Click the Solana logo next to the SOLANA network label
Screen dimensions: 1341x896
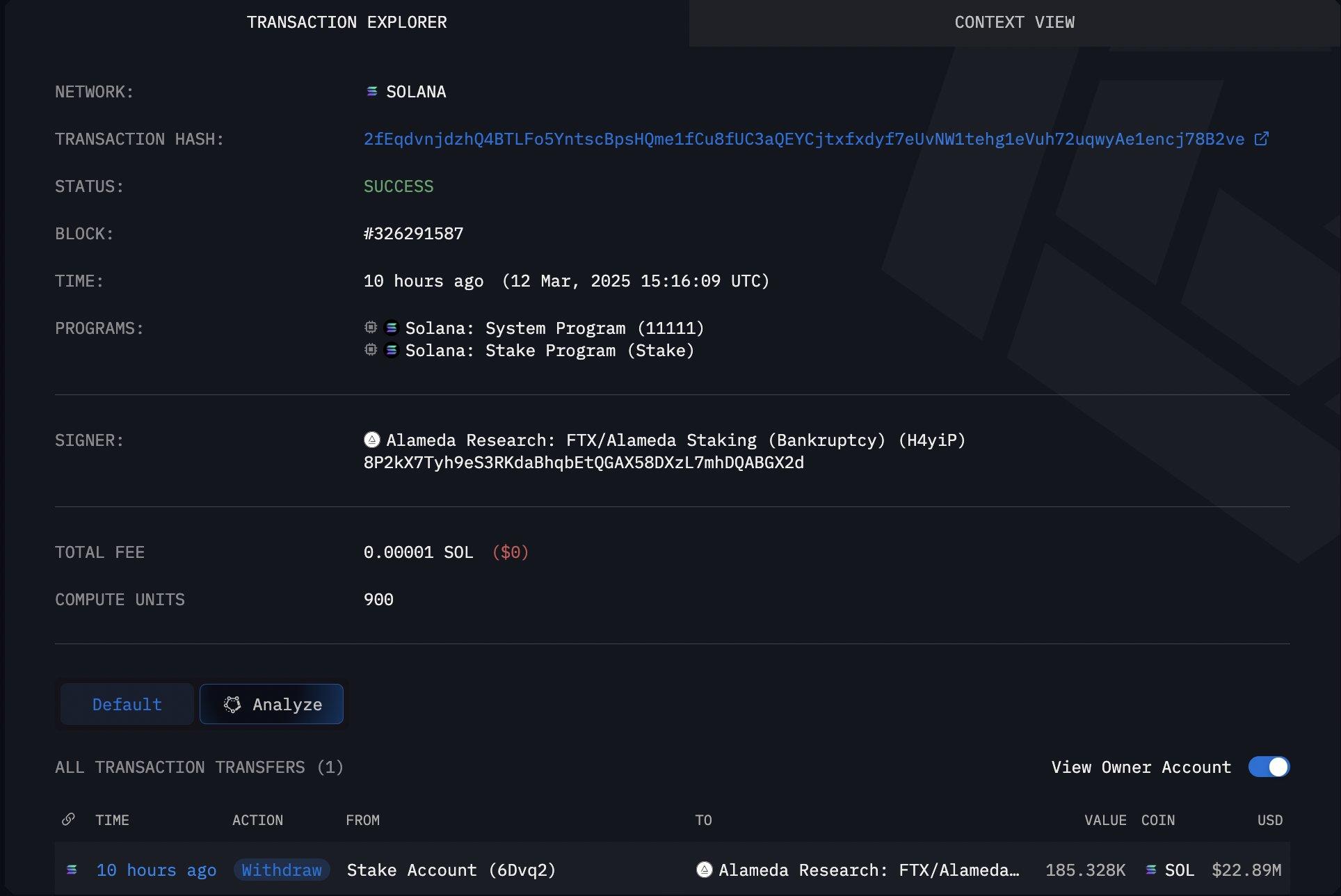pyautogui.click(x=372, y=92)
